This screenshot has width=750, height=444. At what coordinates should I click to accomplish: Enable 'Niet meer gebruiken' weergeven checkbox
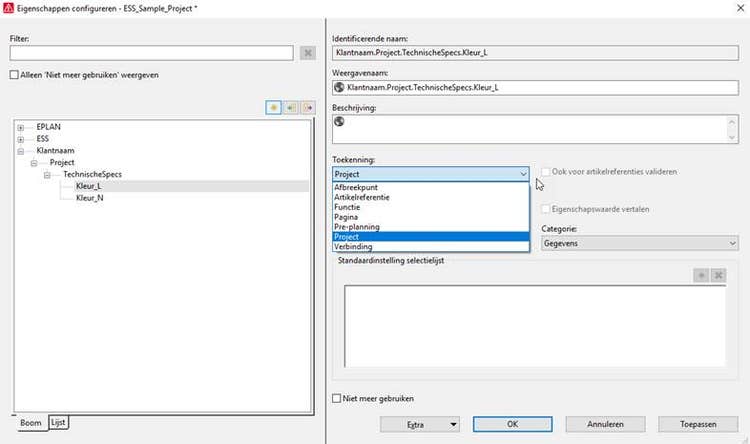[14, 75]
